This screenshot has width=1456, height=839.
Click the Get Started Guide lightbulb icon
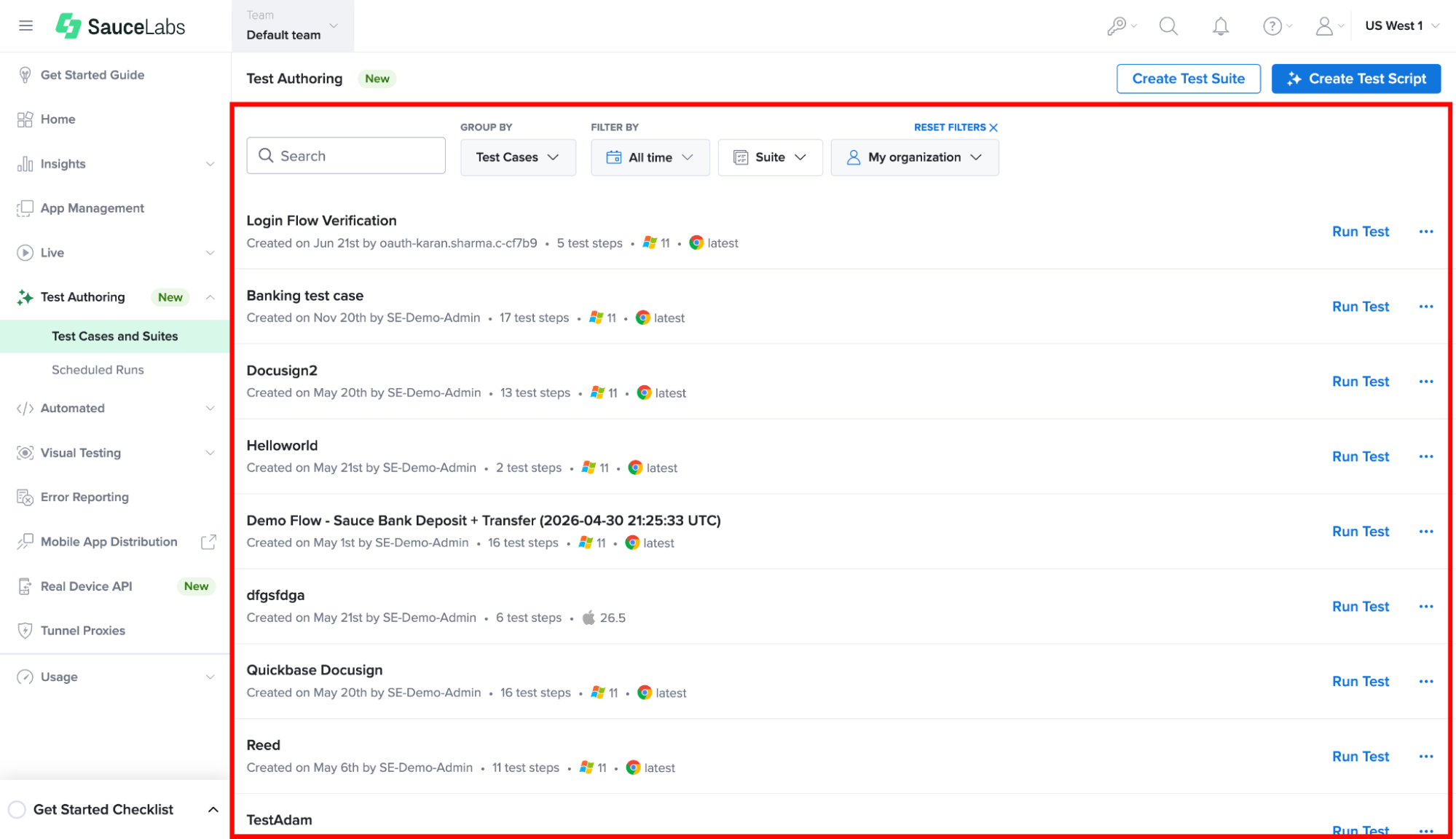25,75
